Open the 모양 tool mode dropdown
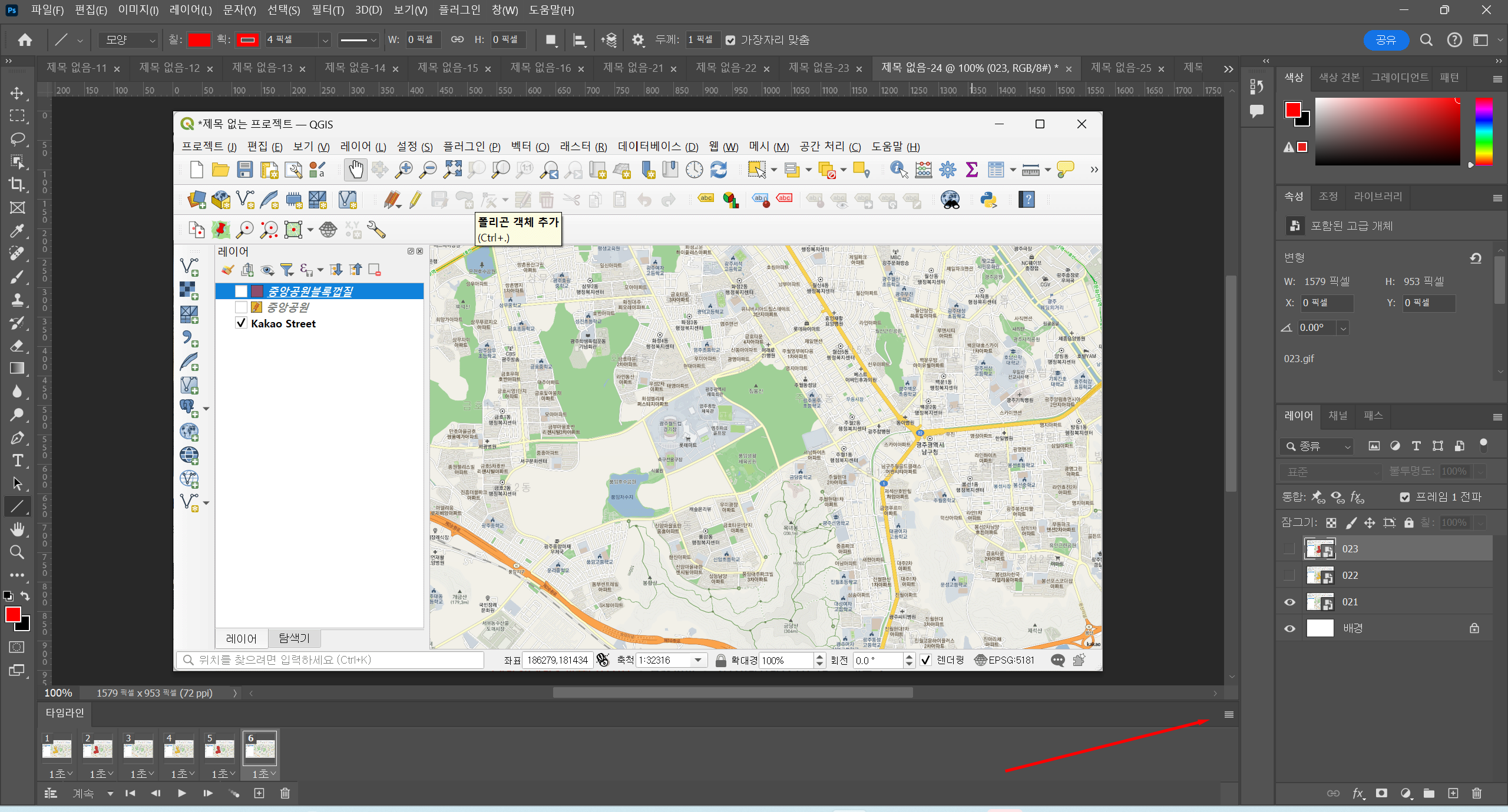Image resolution: width=1508 pixels, height=812 pixels. [129, 40]
